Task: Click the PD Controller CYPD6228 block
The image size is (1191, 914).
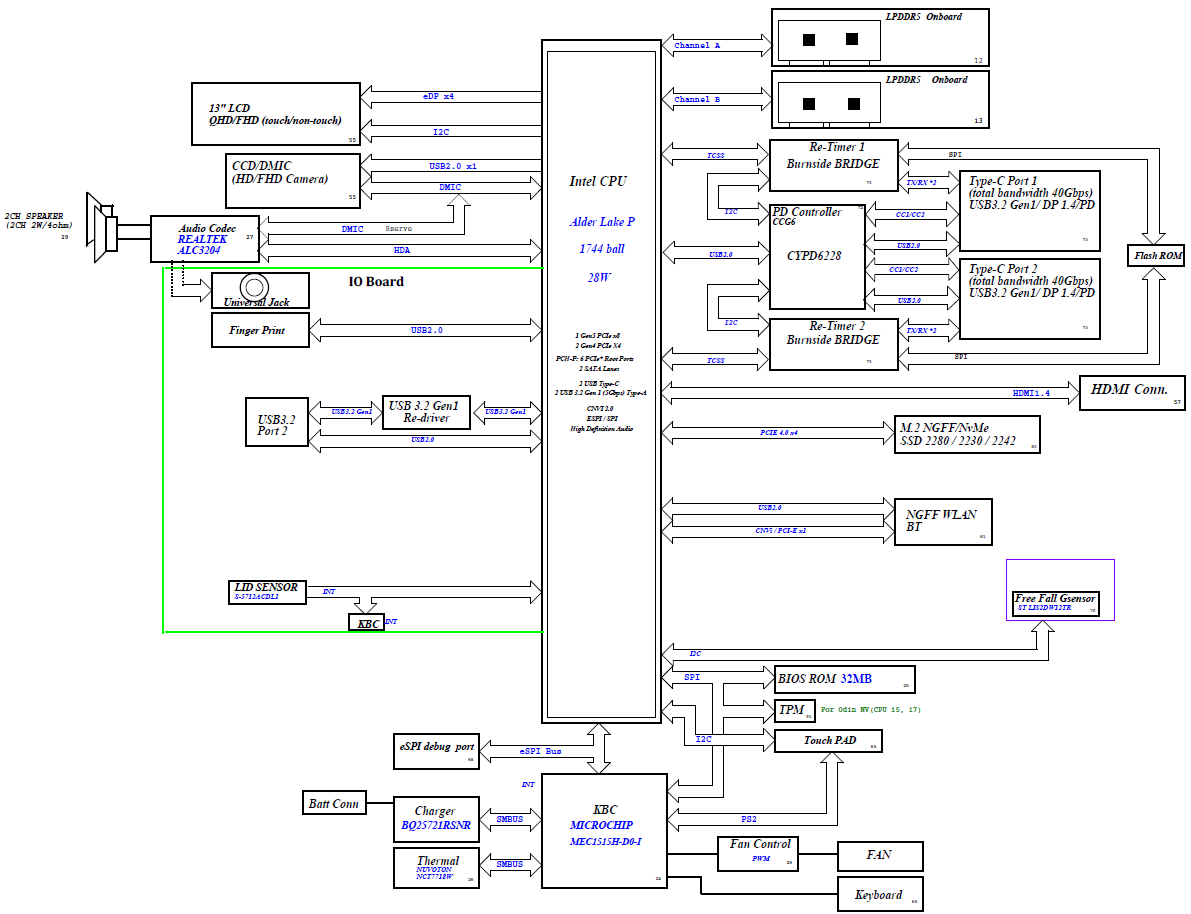Action: click(816, 256)
